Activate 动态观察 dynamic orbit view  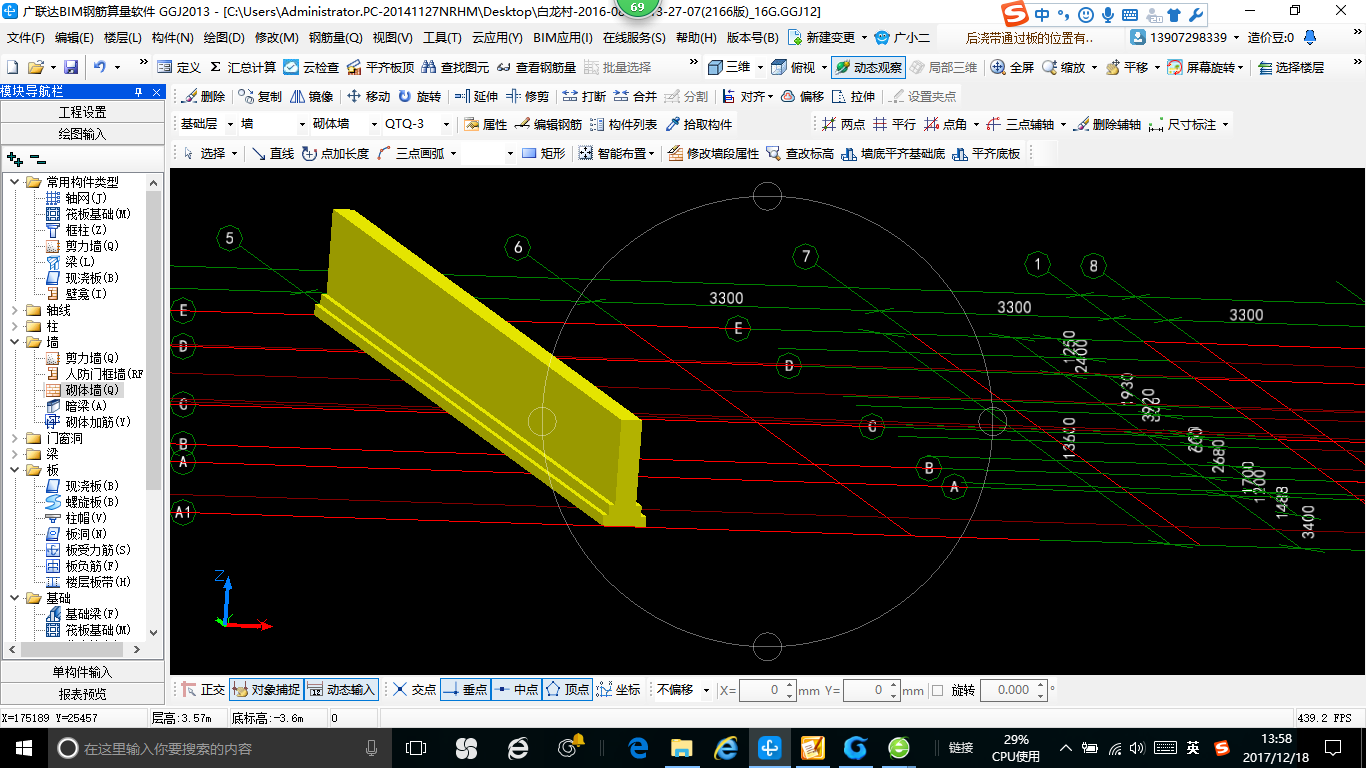click(867, 67)
